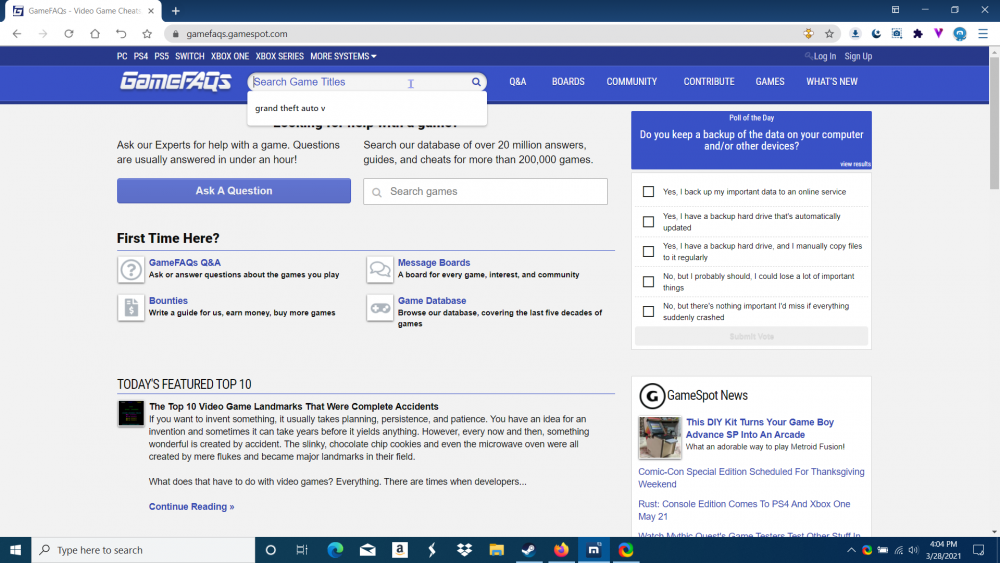Bookmark page with address bar star
Viewport: 1000px width, 563px height.
click(829, 34)
